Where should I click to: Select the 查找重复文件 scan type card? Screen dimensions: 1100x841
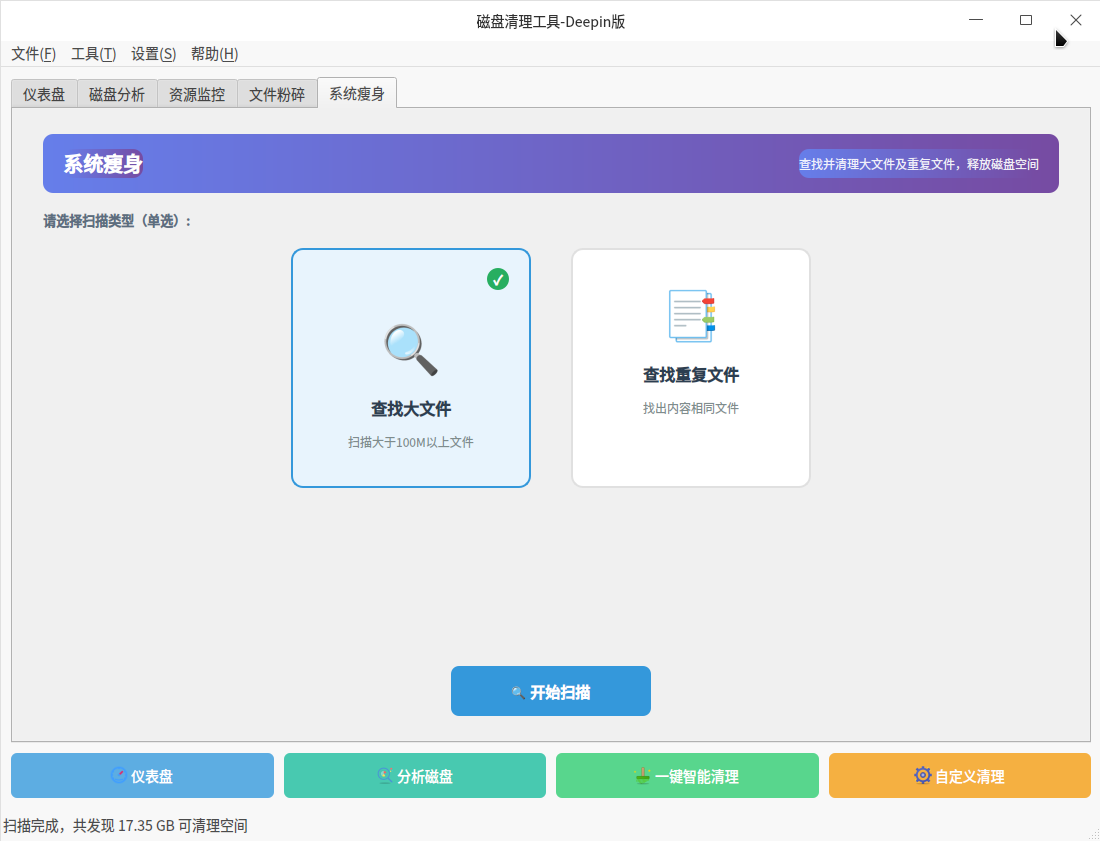[x=690, y=368]
